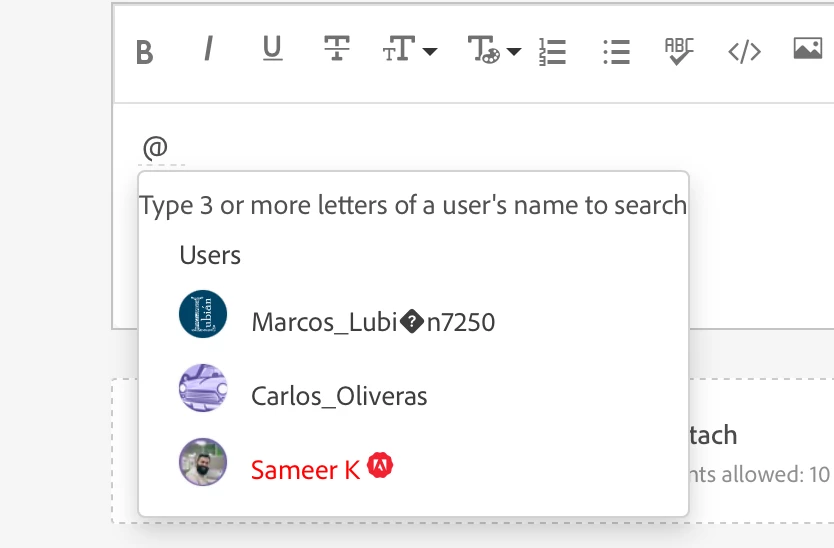
Task: Insert a bulleted list
Action: 617,52
